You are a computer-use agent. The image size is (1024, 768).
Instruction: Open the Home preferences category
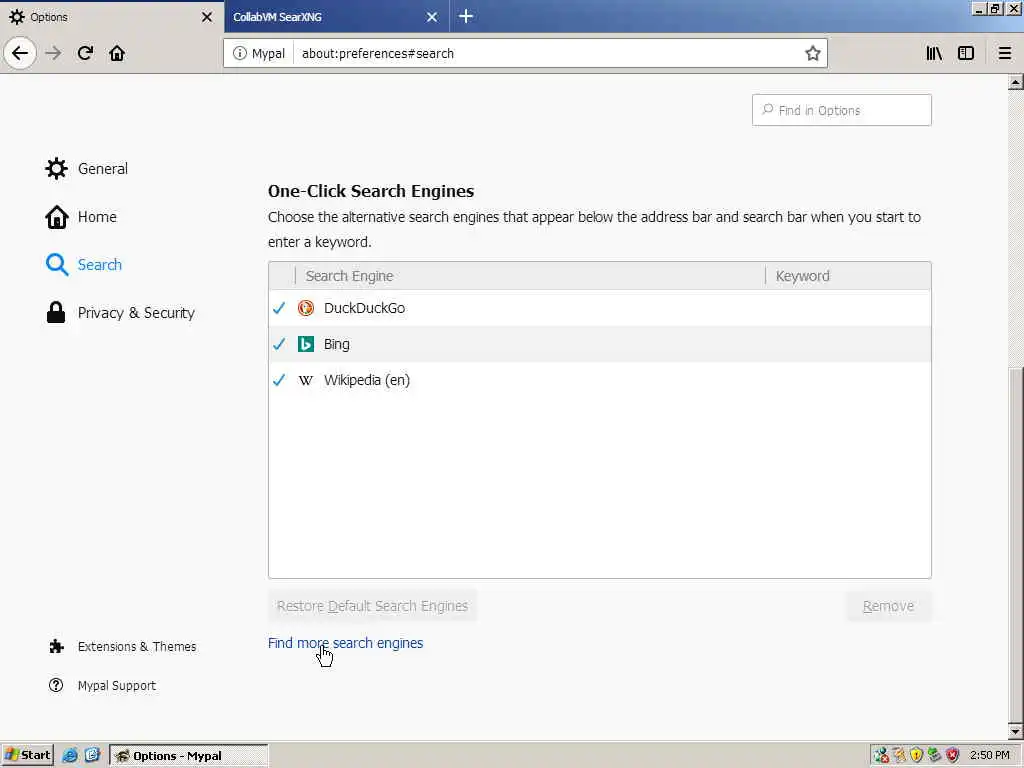pos(81,217)
